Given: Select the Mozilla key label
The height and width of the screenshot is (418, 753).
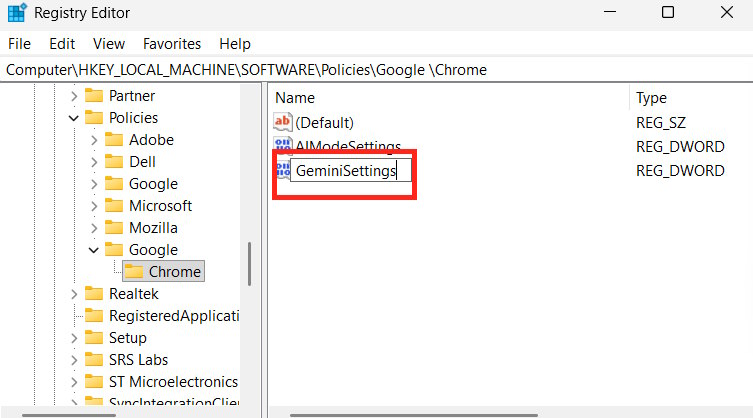Looking at the screenshot, I should pyautogui.click(x=153, y=228).
